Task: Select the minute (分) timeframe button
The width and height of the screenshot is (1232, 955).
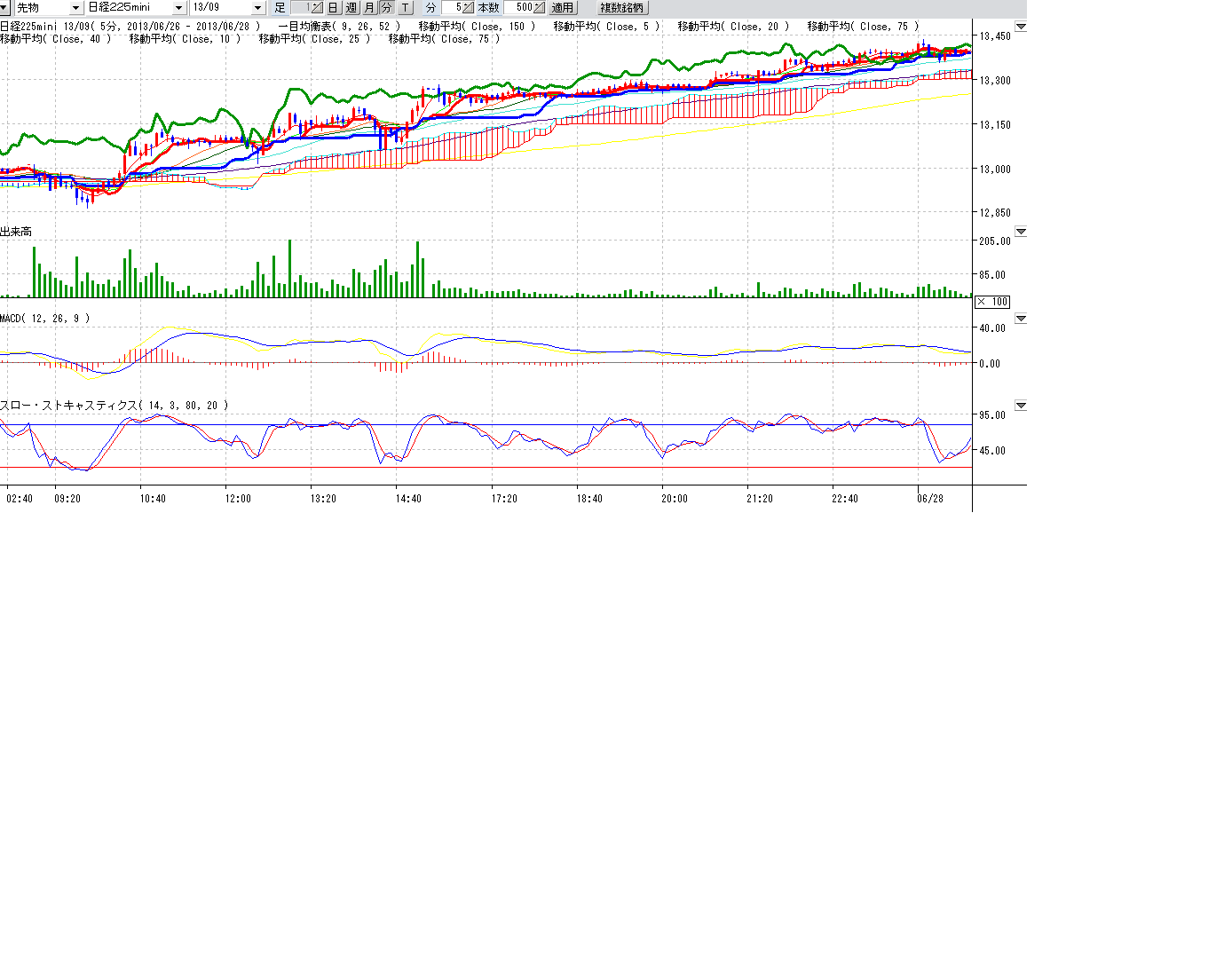Action: click(x=387, y=8)
